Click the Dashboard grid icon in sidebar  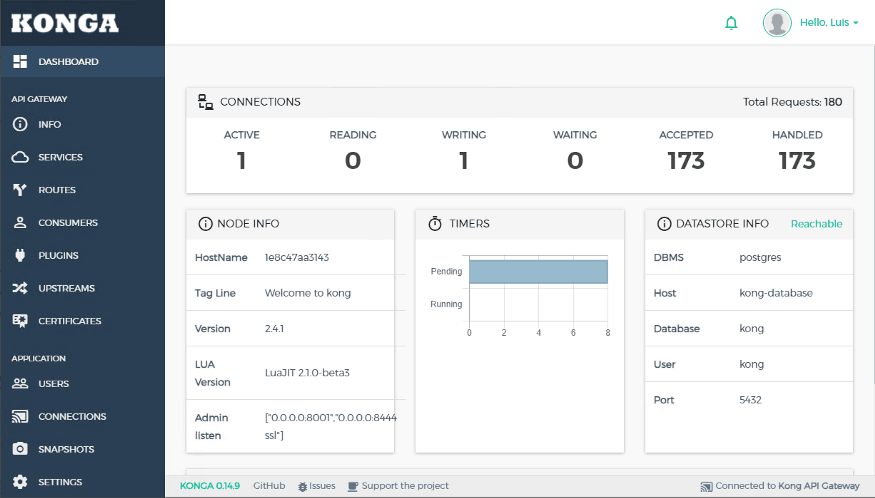20,61
